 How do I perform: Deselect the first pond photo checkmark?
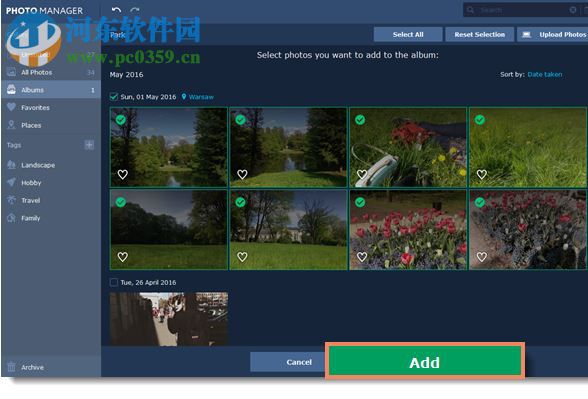(121, 120)
